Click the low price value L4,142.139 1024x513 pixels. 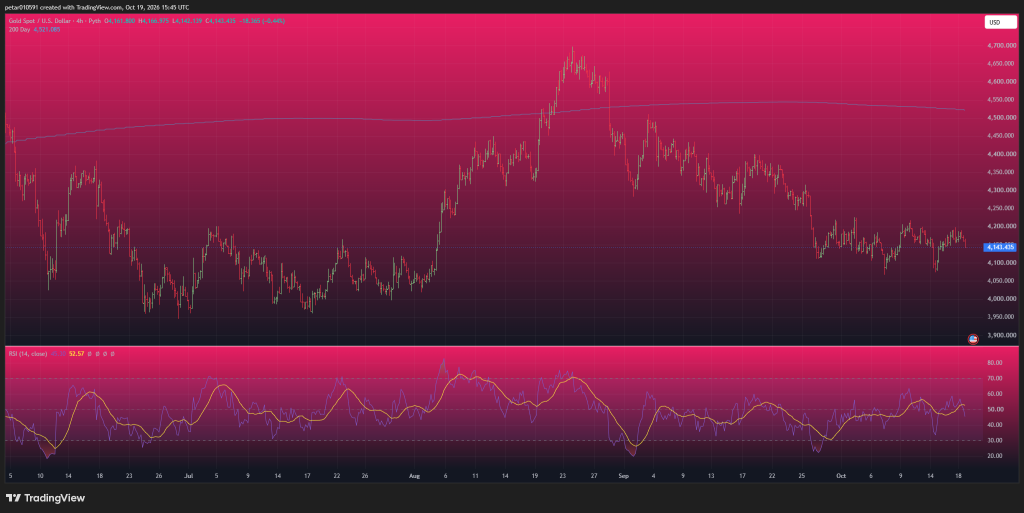(187, 21)
